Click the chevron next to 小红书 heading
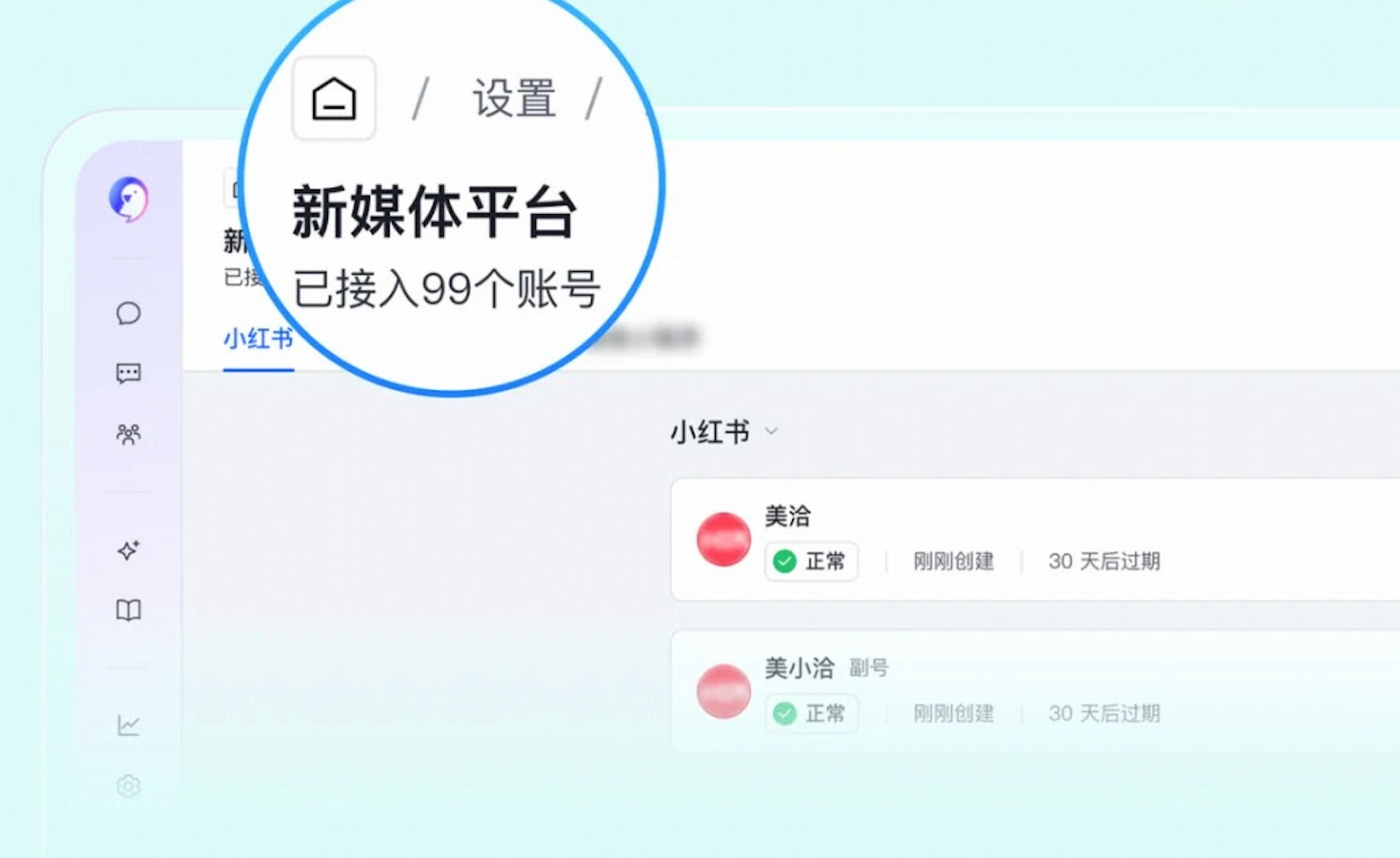 click(771, 431)
